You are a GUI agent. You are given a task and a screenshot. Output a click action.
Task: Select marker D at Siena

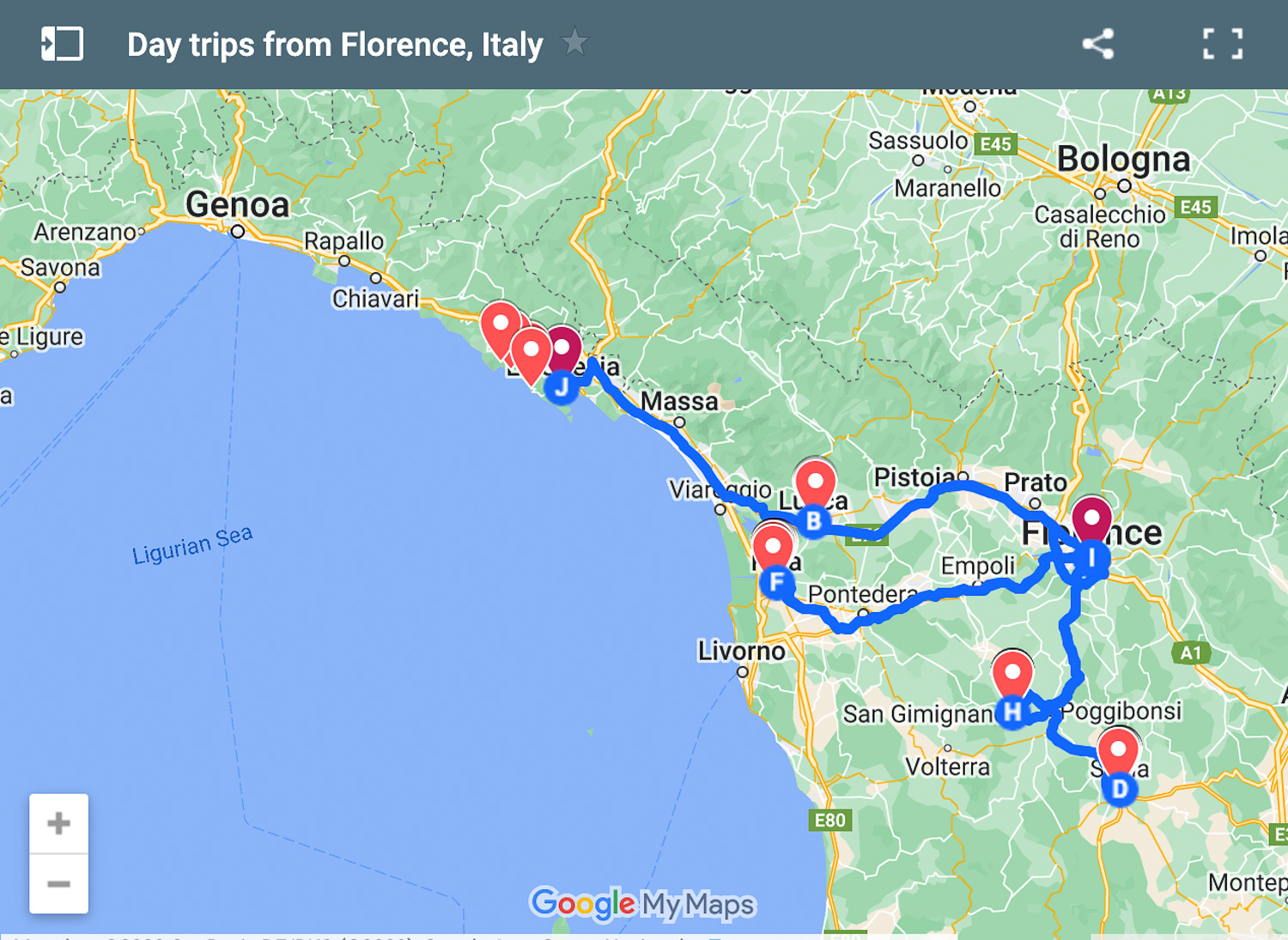click(1120, 789)
